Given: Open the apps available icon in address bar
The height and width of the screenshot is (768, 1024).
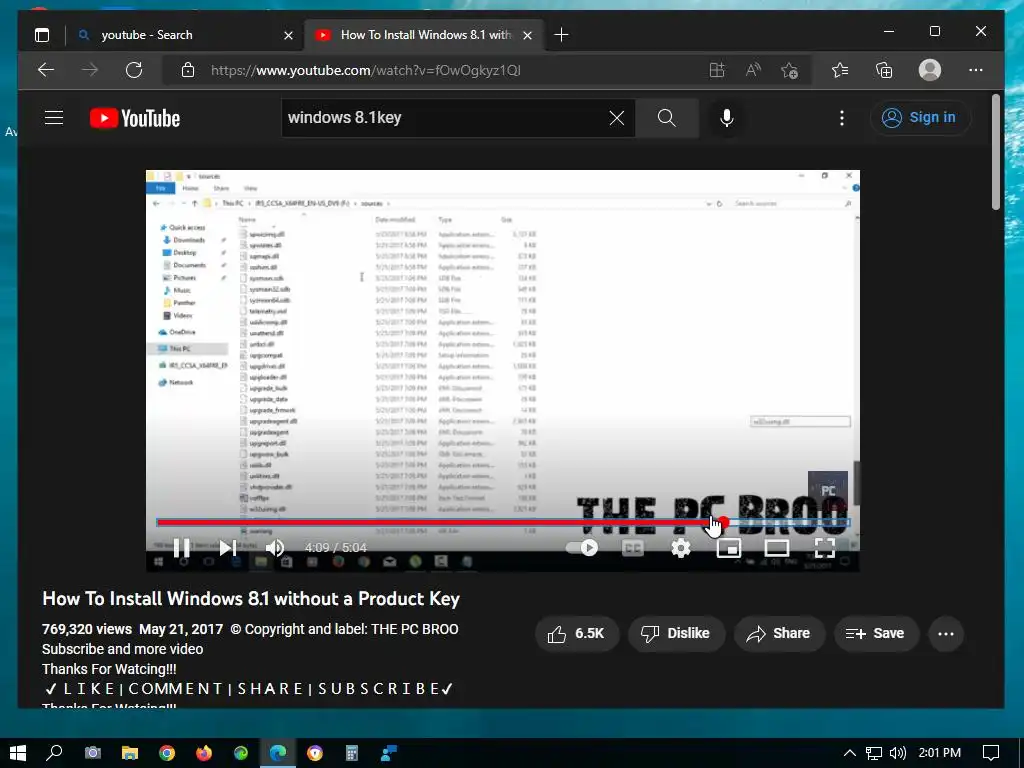Looking at the screenshot, I should (x=717, y=70).
